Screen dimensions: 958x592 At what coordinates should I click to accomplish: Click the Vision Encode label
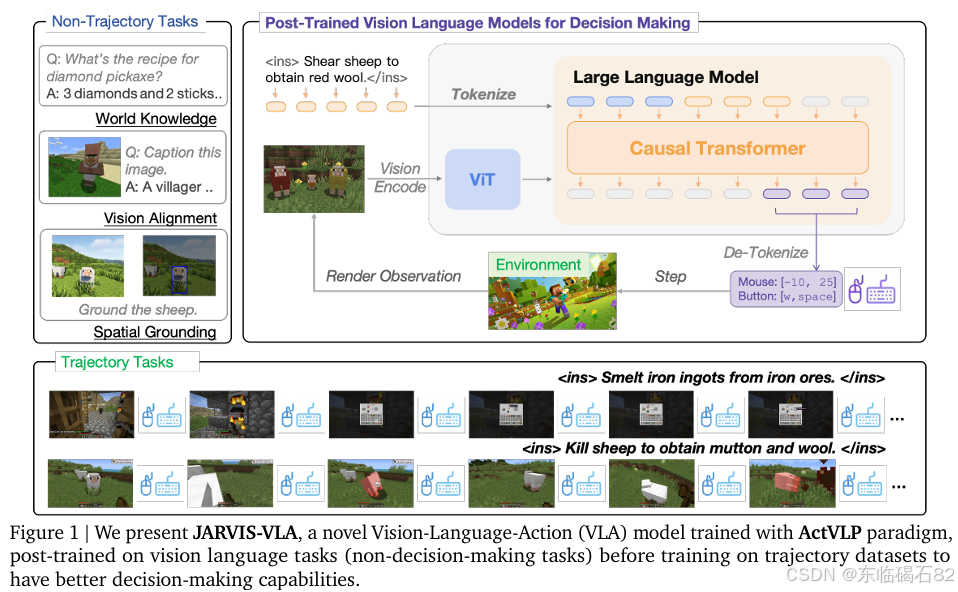point(400,177)
